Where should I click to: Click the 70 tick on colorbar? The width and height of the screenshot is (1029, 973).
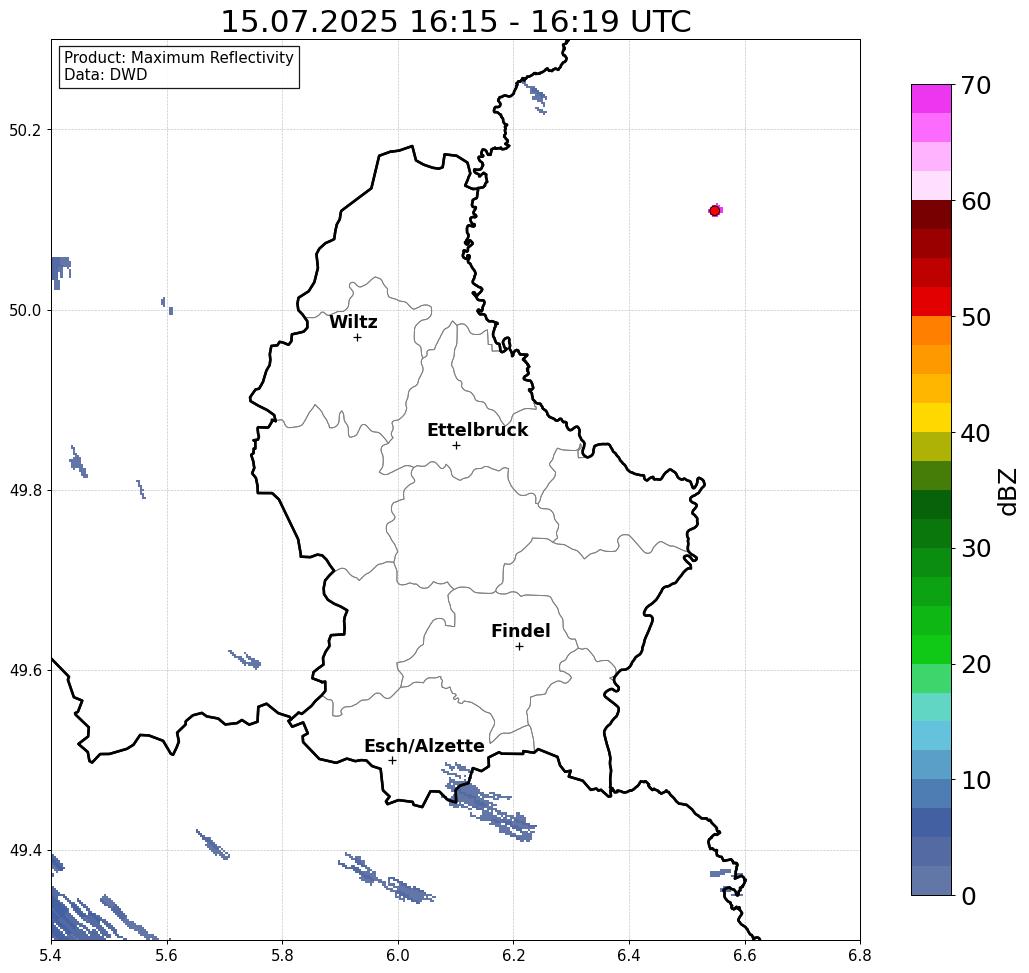[976, 85]
